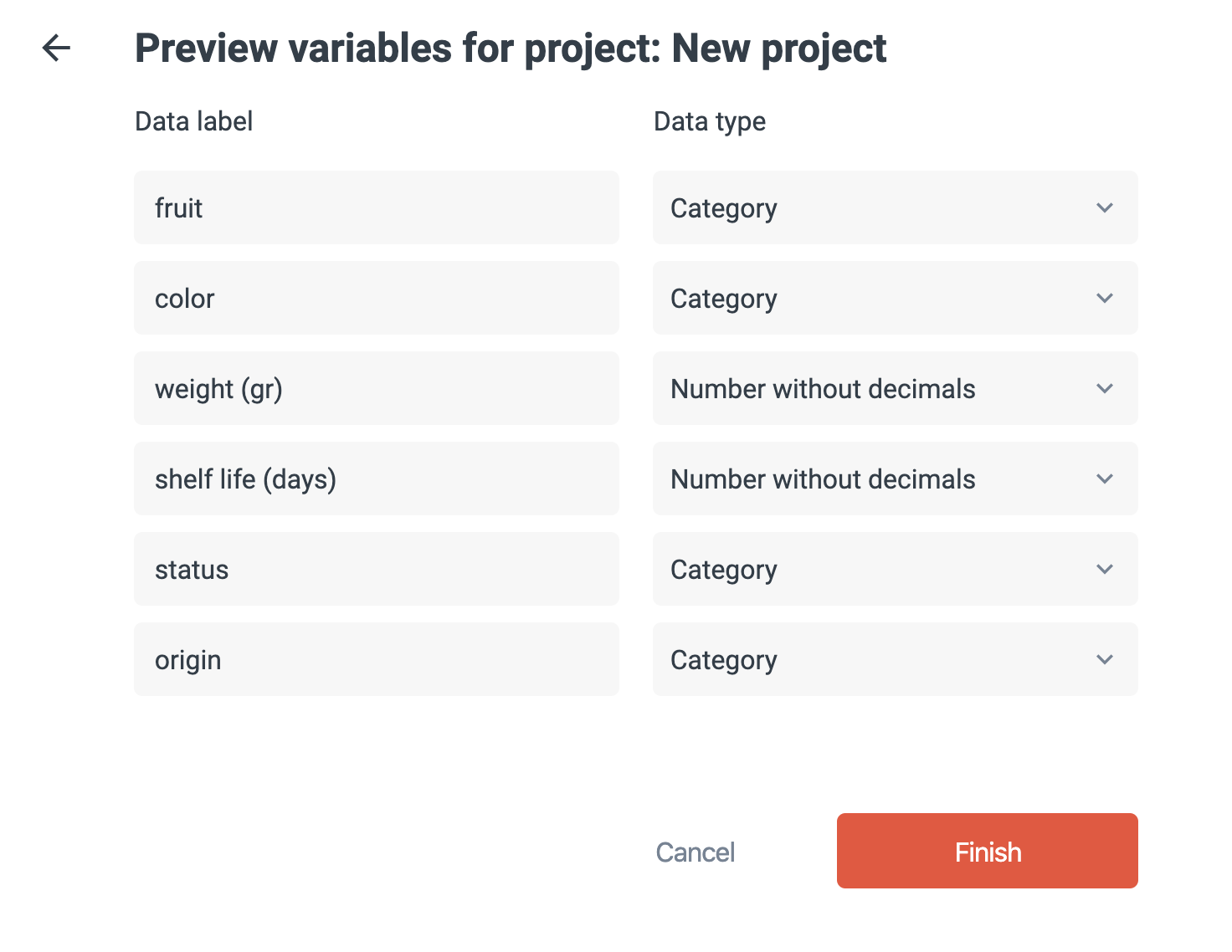This screenshot has height=952, width=1232.
Task: Edit the weight (gr) label field
Action: (377, 388)
